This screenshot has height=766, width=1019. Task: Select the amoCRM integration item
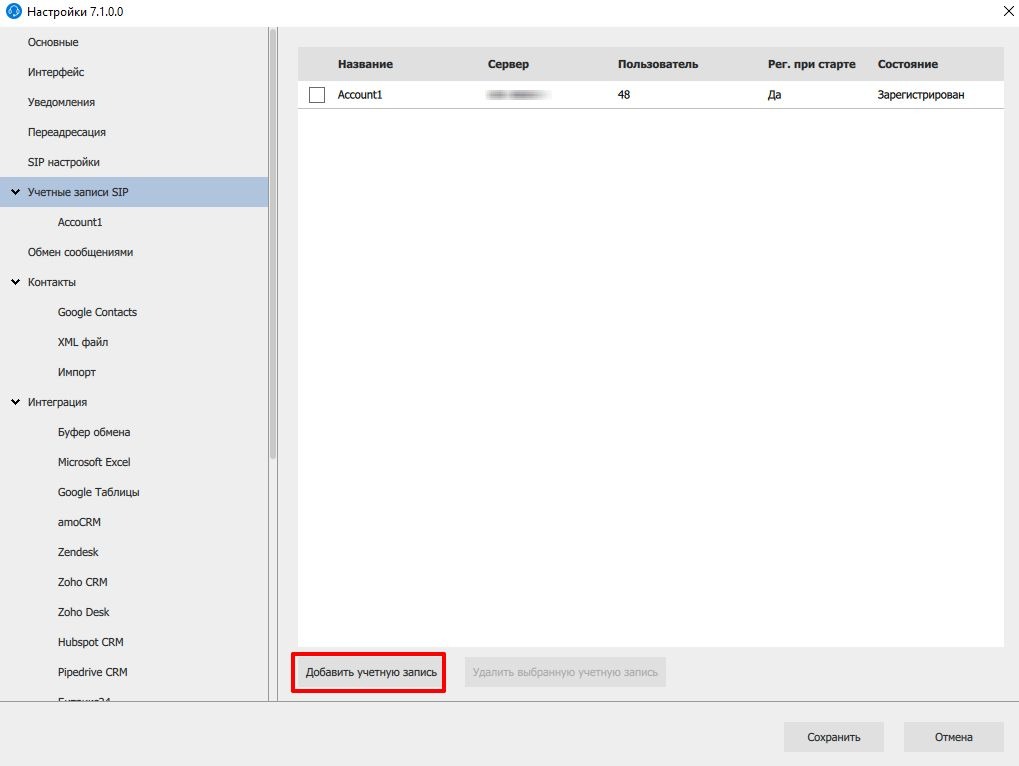click(x=79, y=522)
